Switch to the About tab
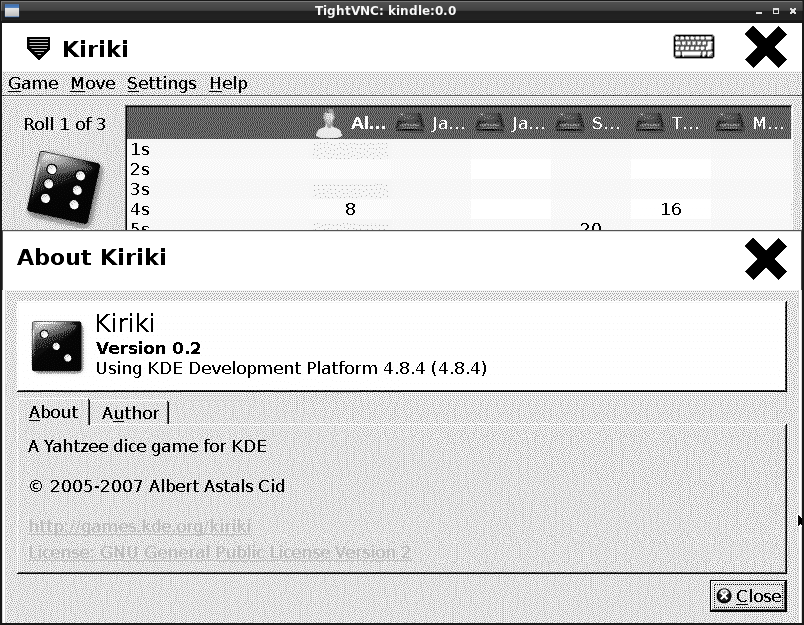 (53, 412)
